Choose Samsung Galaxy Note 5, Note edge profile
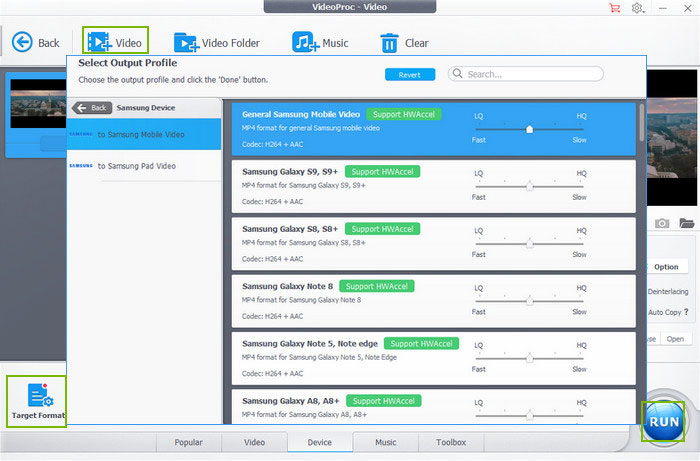This screenshot has height=461, width=700. pos(433,358)
